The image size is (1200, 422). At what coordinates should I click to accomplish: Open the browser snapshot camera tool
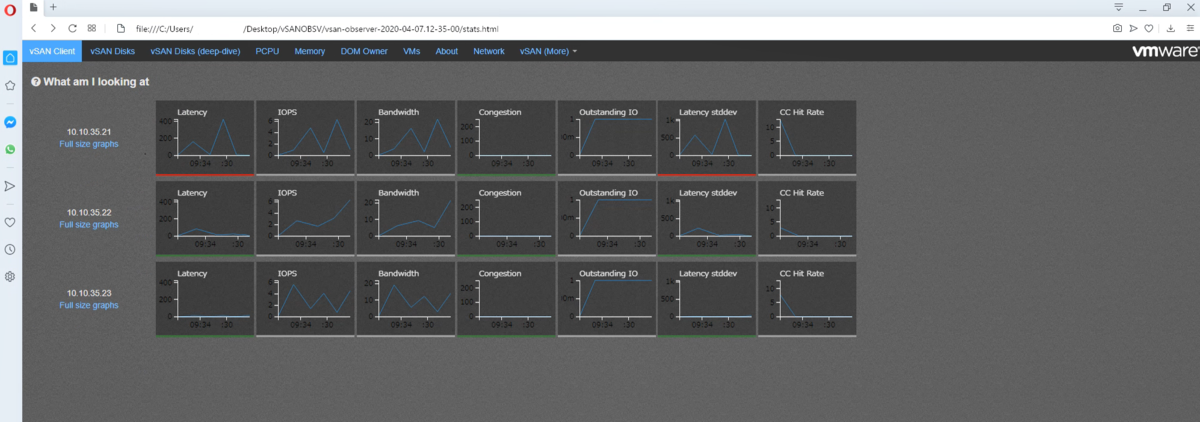coord(1117,28)
